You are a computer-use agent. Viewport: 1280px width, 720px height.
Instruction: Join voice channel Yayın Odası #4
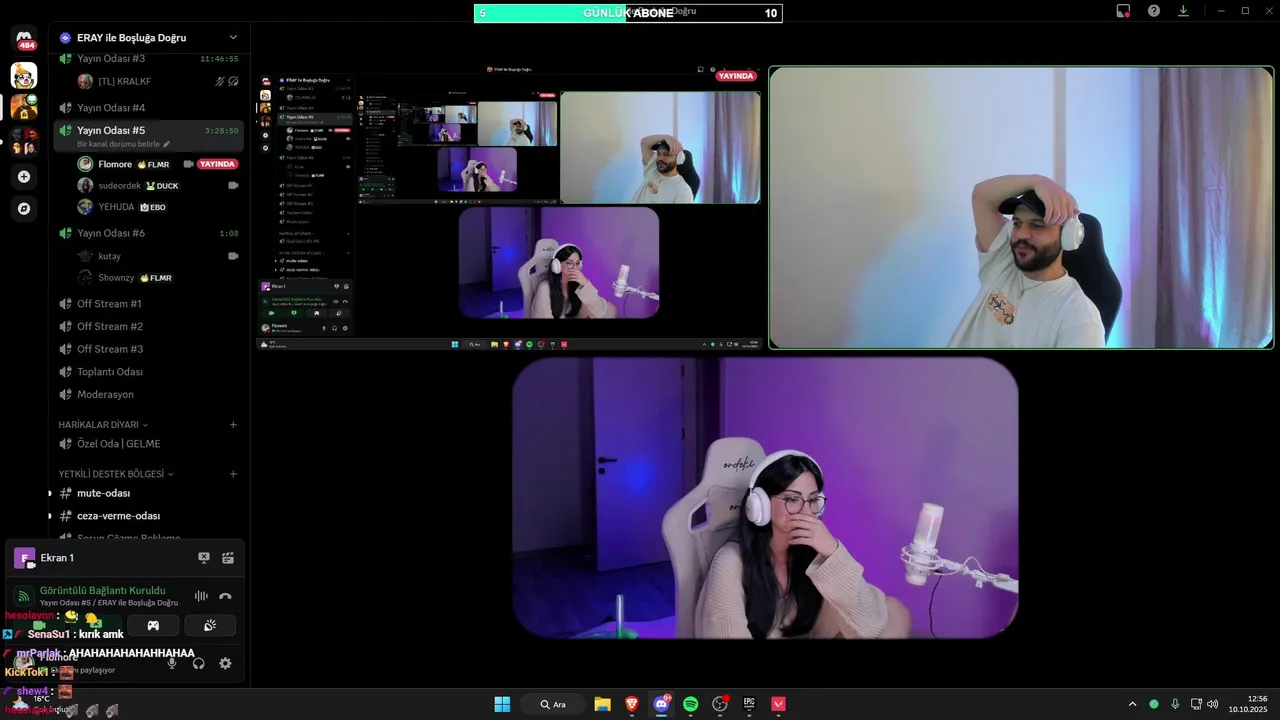pyautogui.click(x=148, y=108)
